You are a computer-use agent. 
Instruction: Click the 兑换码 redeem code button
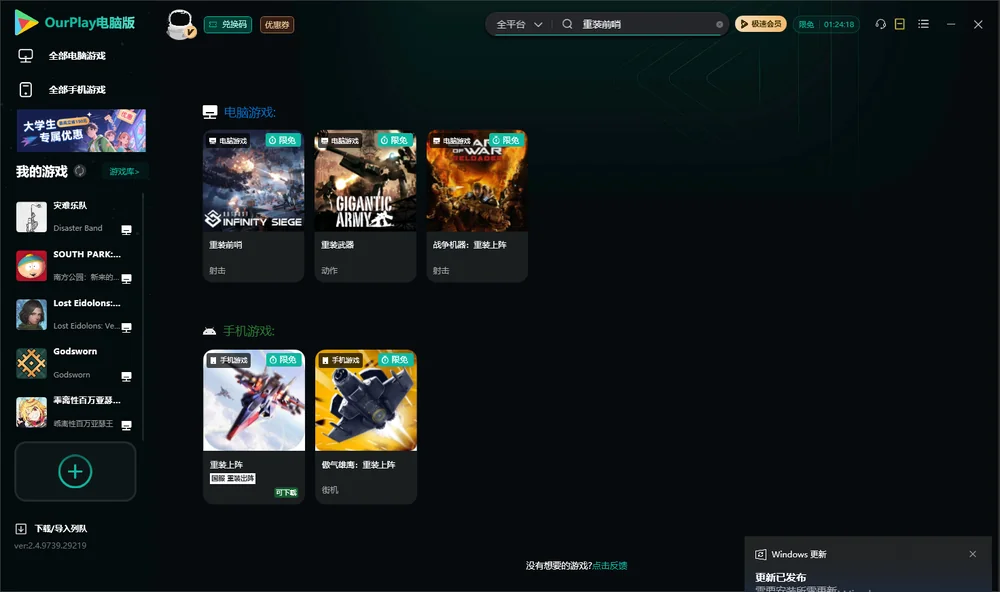coord(228,24)
